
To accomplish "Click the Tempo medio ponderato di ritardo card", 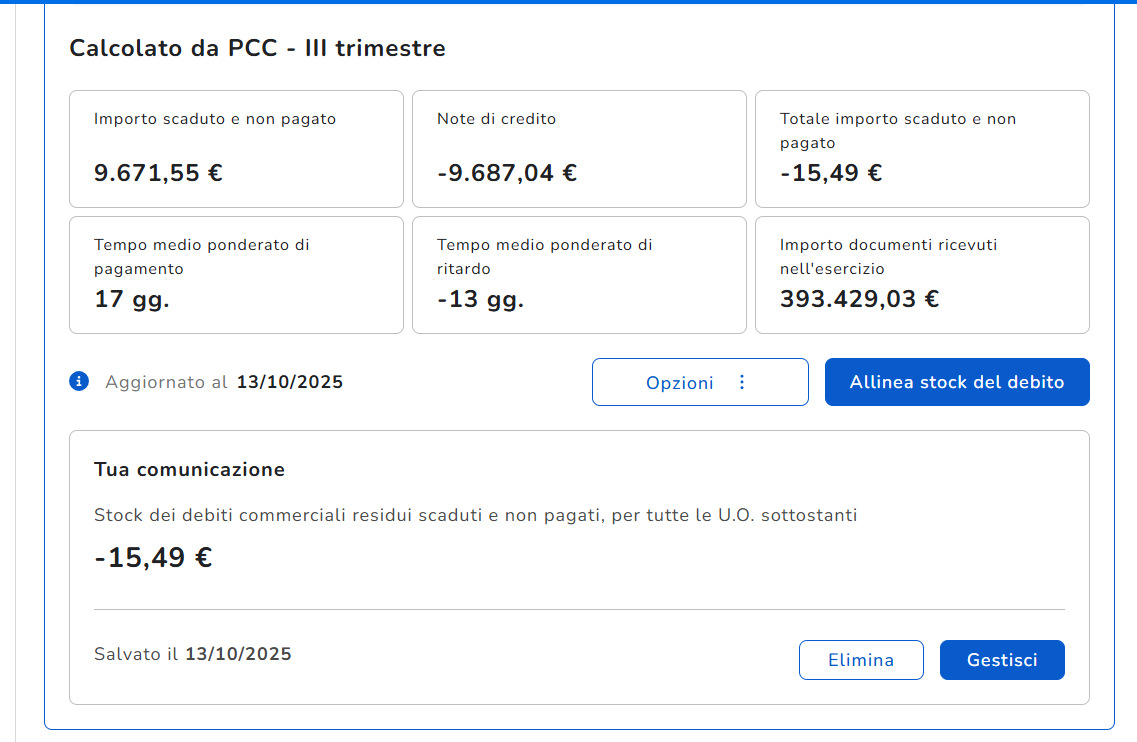I will pos(579,274).
